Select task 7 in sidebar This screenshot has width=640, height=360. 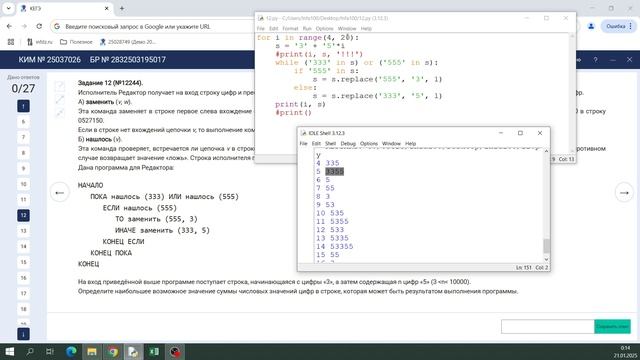23,137
